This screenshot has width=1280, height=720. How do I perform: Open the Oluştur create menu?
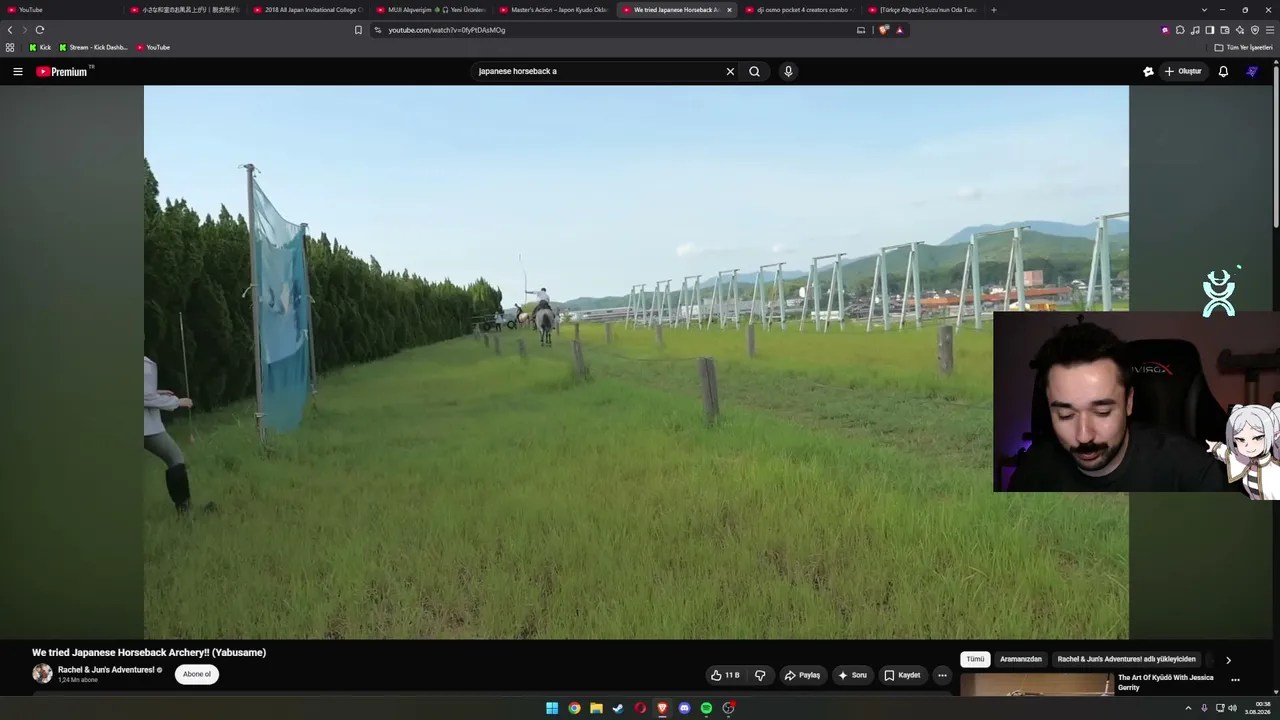[x=1183, y=71]
